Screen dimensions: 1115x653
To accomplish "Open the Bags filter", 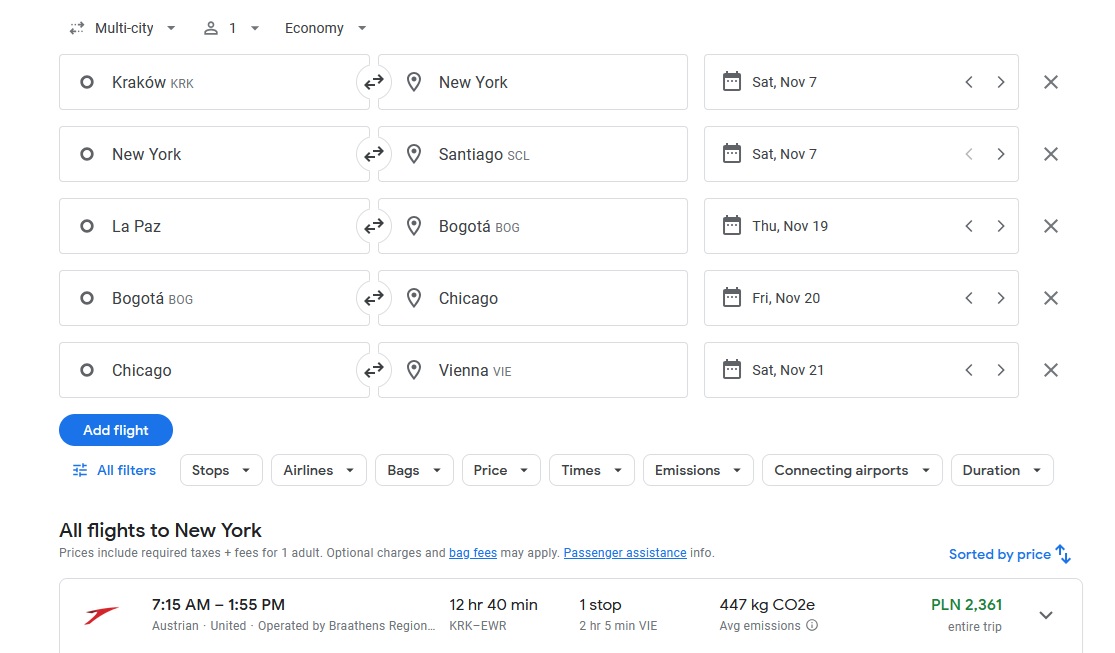I will (x=414, y=470).
